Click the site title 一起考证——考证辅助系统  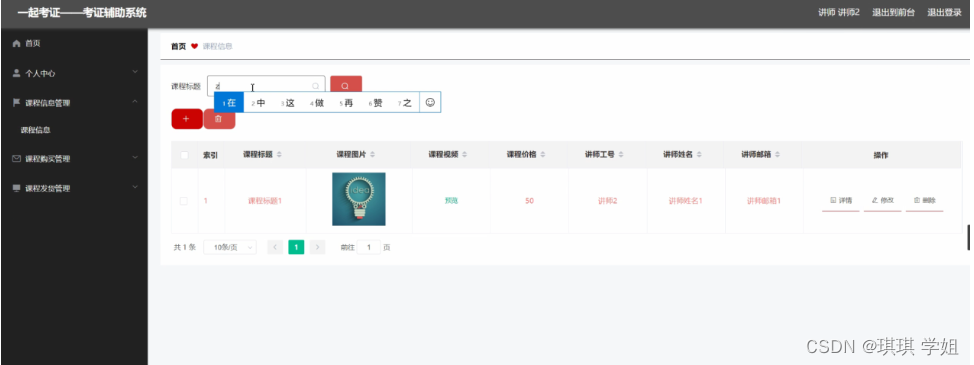coord(82,12)
